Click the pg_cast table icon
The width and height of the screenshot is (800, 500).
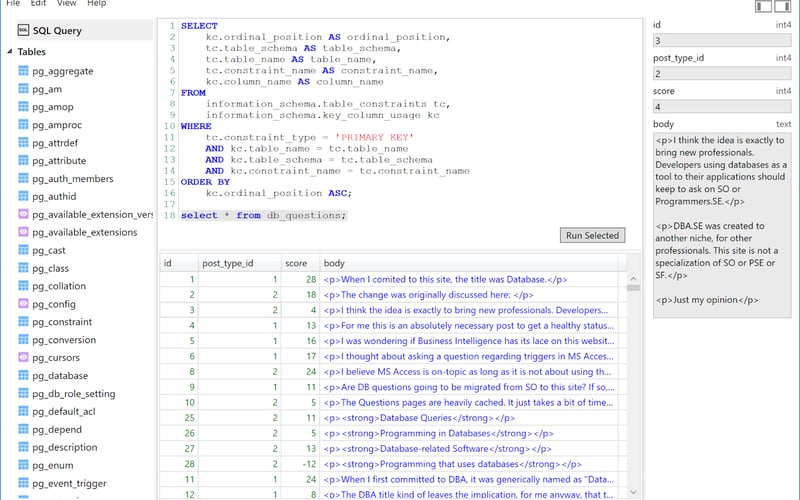point(23,250)
